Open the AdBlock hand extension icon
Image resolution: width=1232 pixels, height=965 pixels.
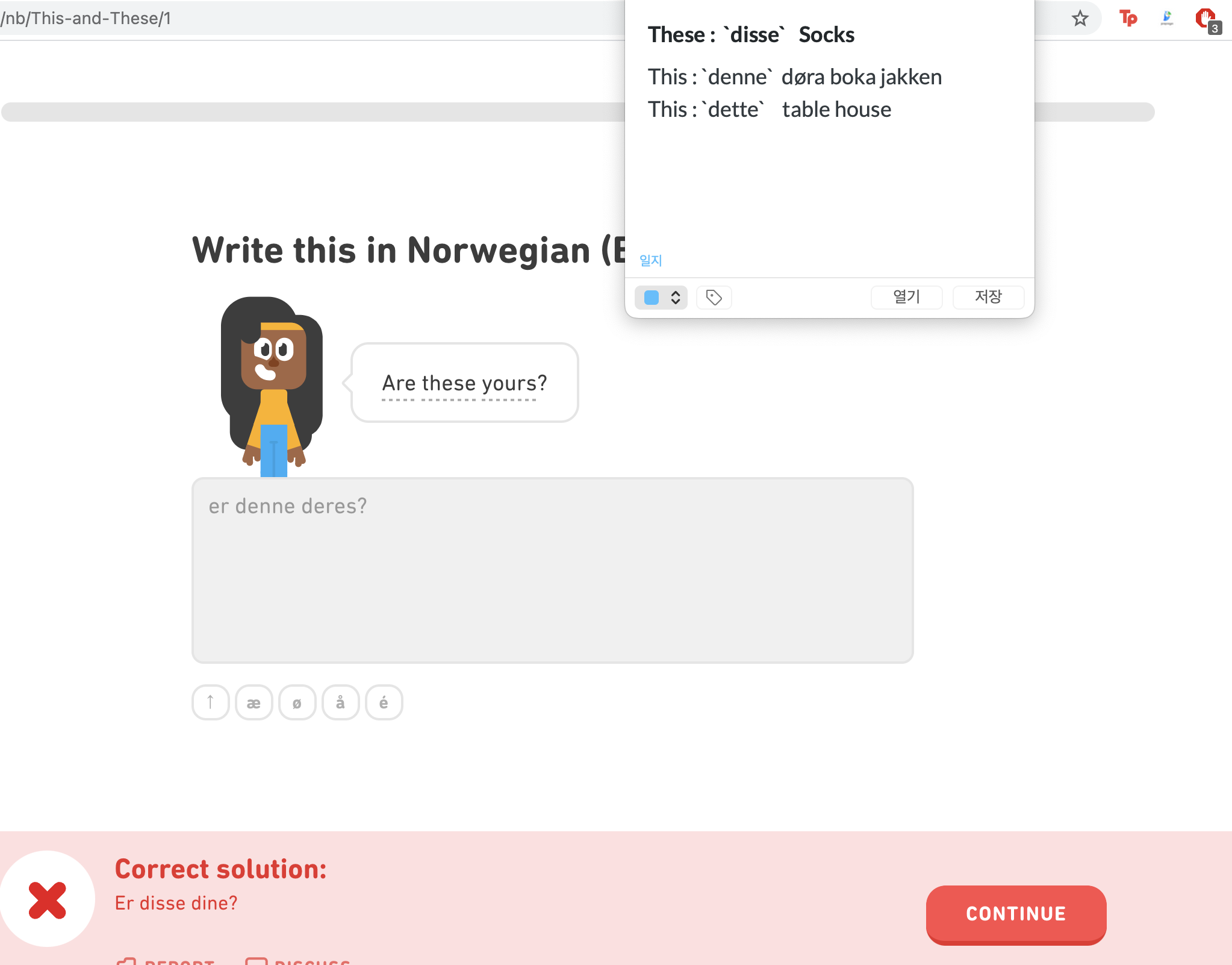tap(1205, 19)
